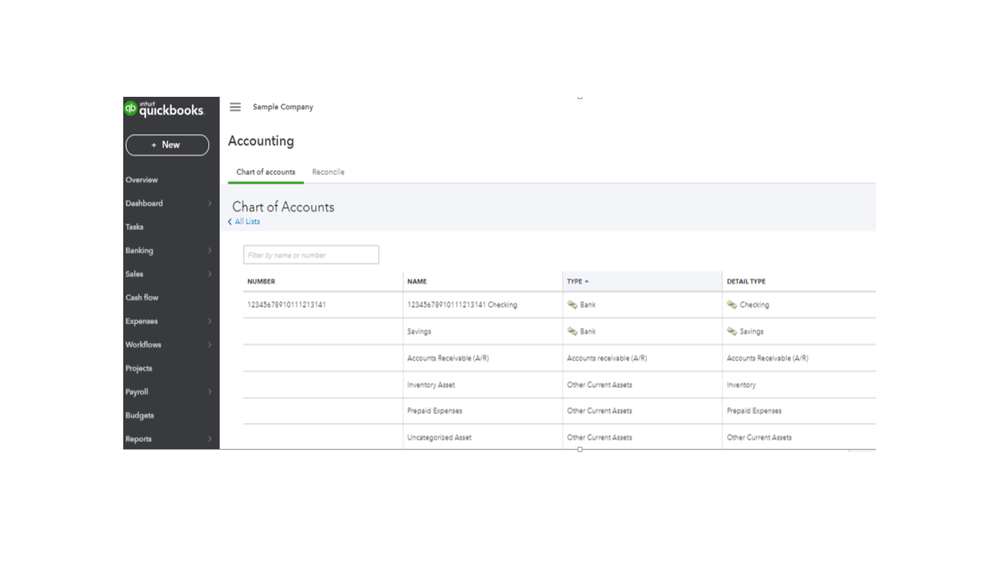
Task: Switch to the Reconcile tab
Action: pos(328,172)
